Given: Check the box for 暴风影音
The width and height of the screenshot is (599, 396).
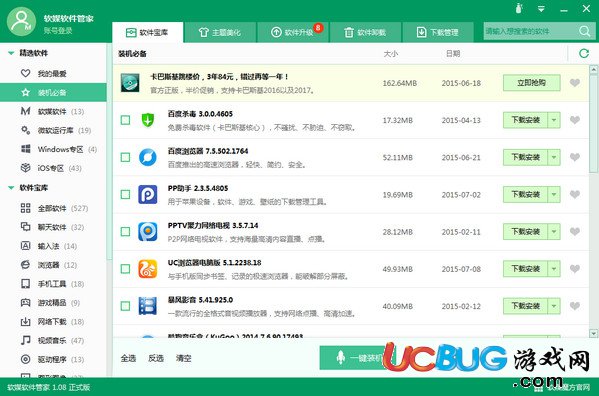Looking at the screenshot, I should tap(125, 306).
